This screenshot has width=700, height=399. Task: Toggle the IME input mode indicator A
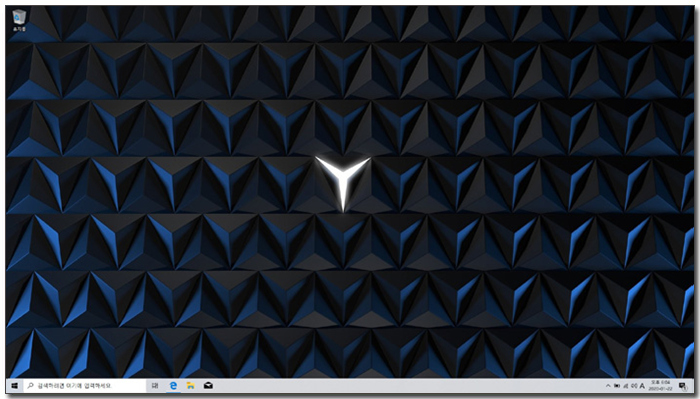(x=642, y=386)
